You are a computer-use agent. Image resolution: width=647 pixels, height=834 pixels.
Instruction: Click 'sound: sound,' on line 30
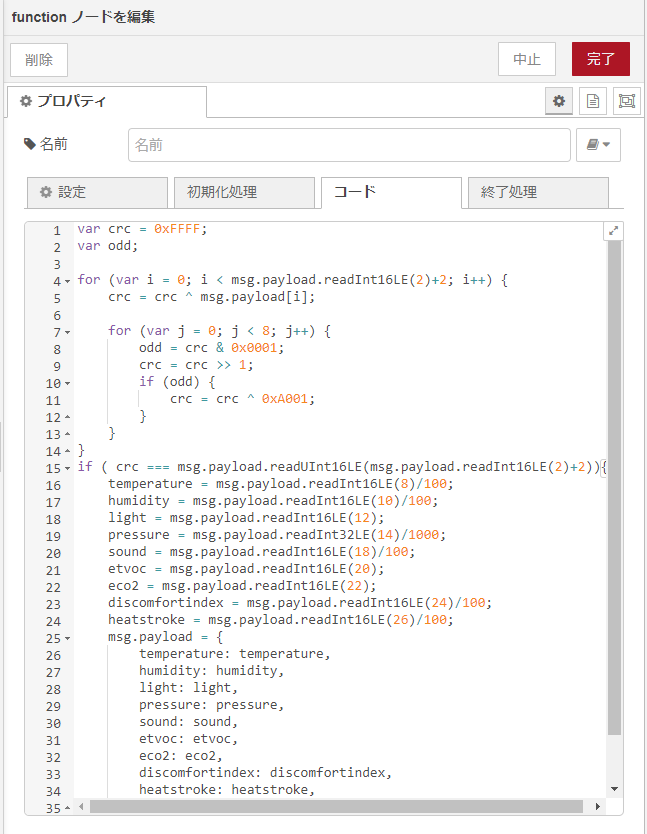click(188, 722)
